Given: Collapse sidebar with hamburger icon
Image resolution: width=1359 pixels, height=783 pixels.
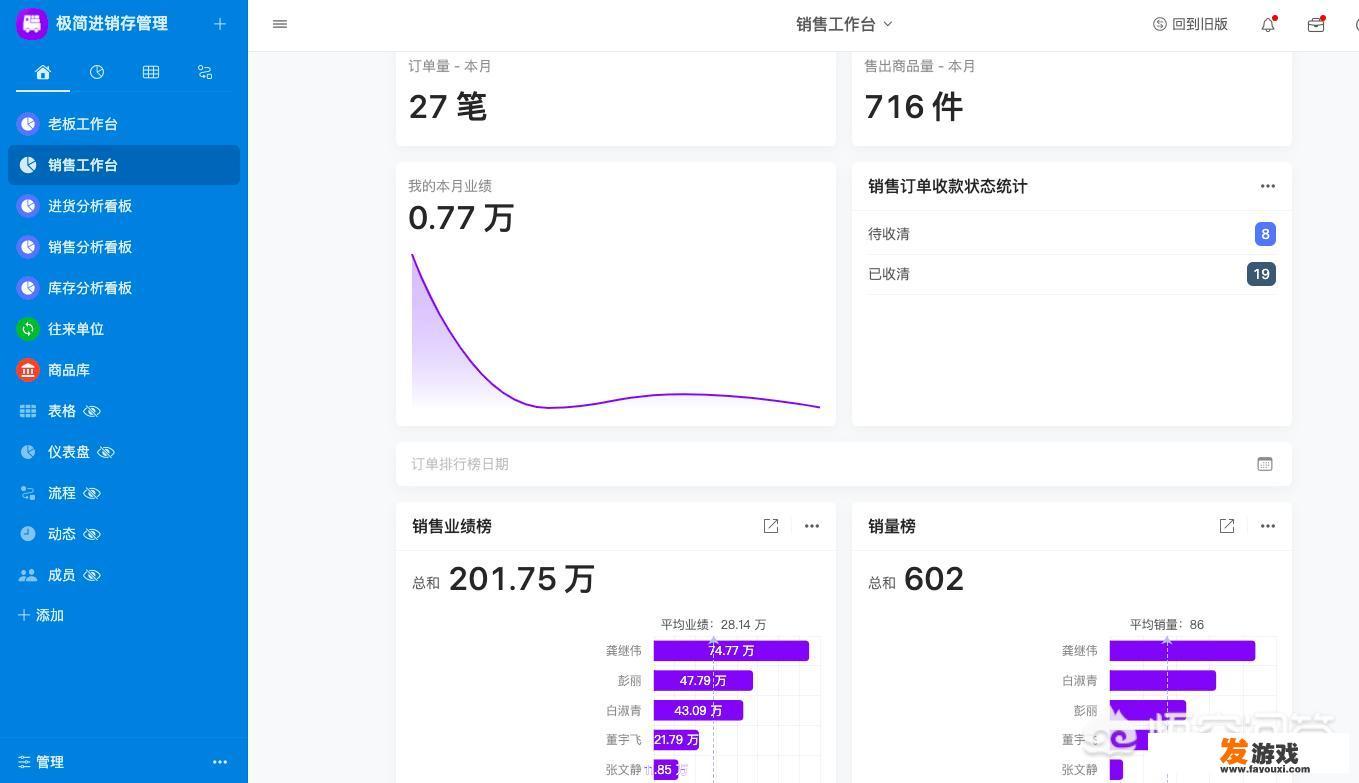Looking at the screenshot, I should pos(280,24).
